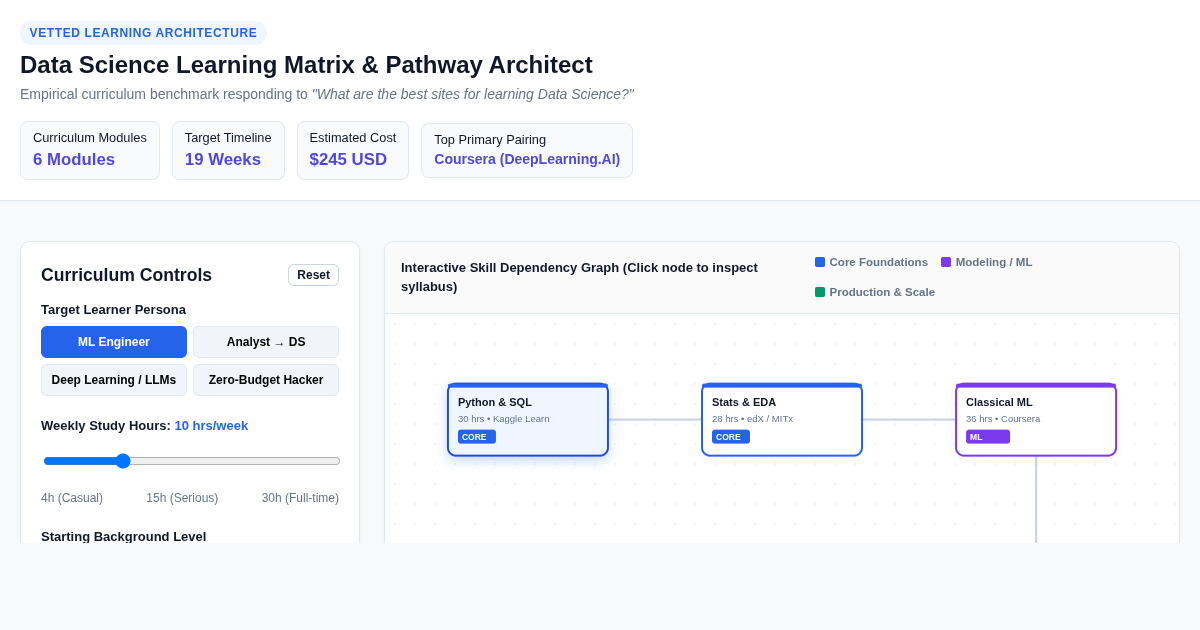
Task: Click the Modeling / ML legend swatch
Action: (x=946, y=262)
